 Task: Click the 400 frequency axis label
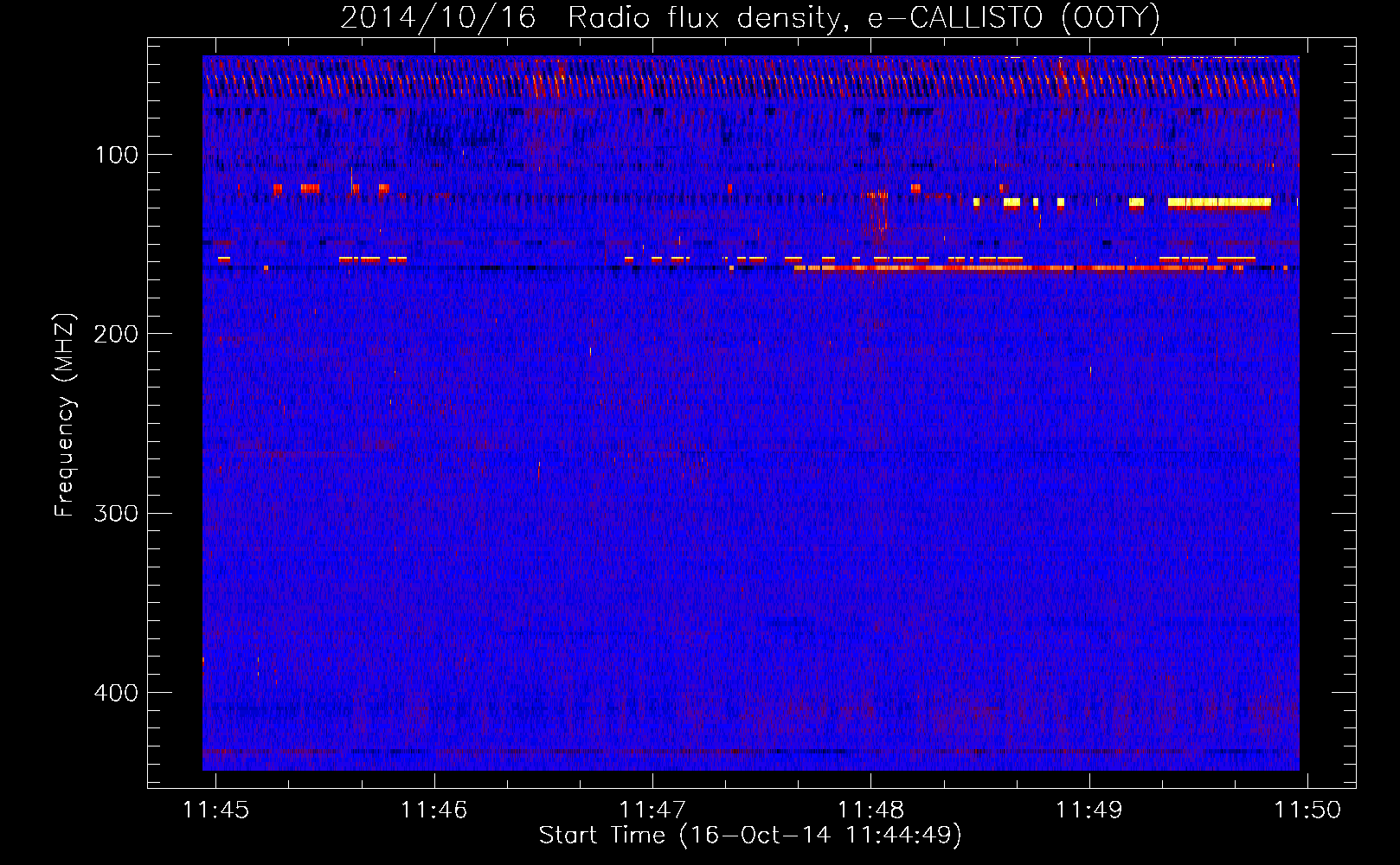point(116,693)
